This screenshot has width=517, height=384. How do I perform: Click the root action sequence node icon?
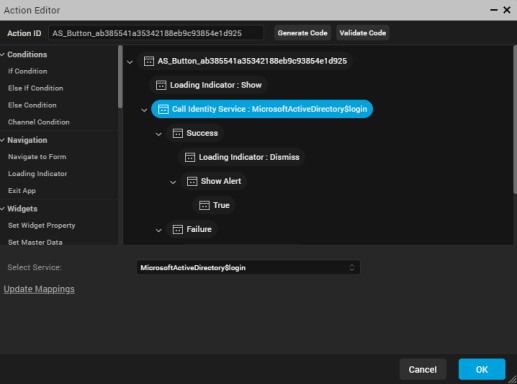click(149, 61)
